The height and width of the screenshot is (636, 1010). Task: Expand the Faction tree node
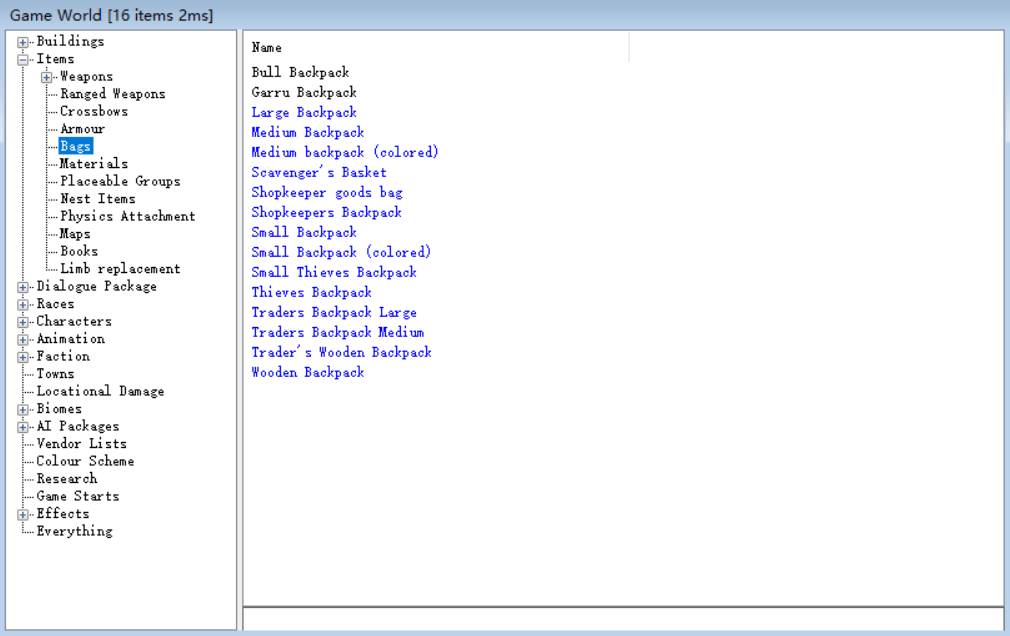pos(23,357)
